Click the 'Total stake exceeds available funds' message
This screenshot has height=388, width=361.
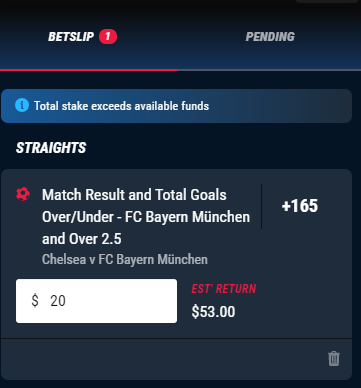(122, 106)
